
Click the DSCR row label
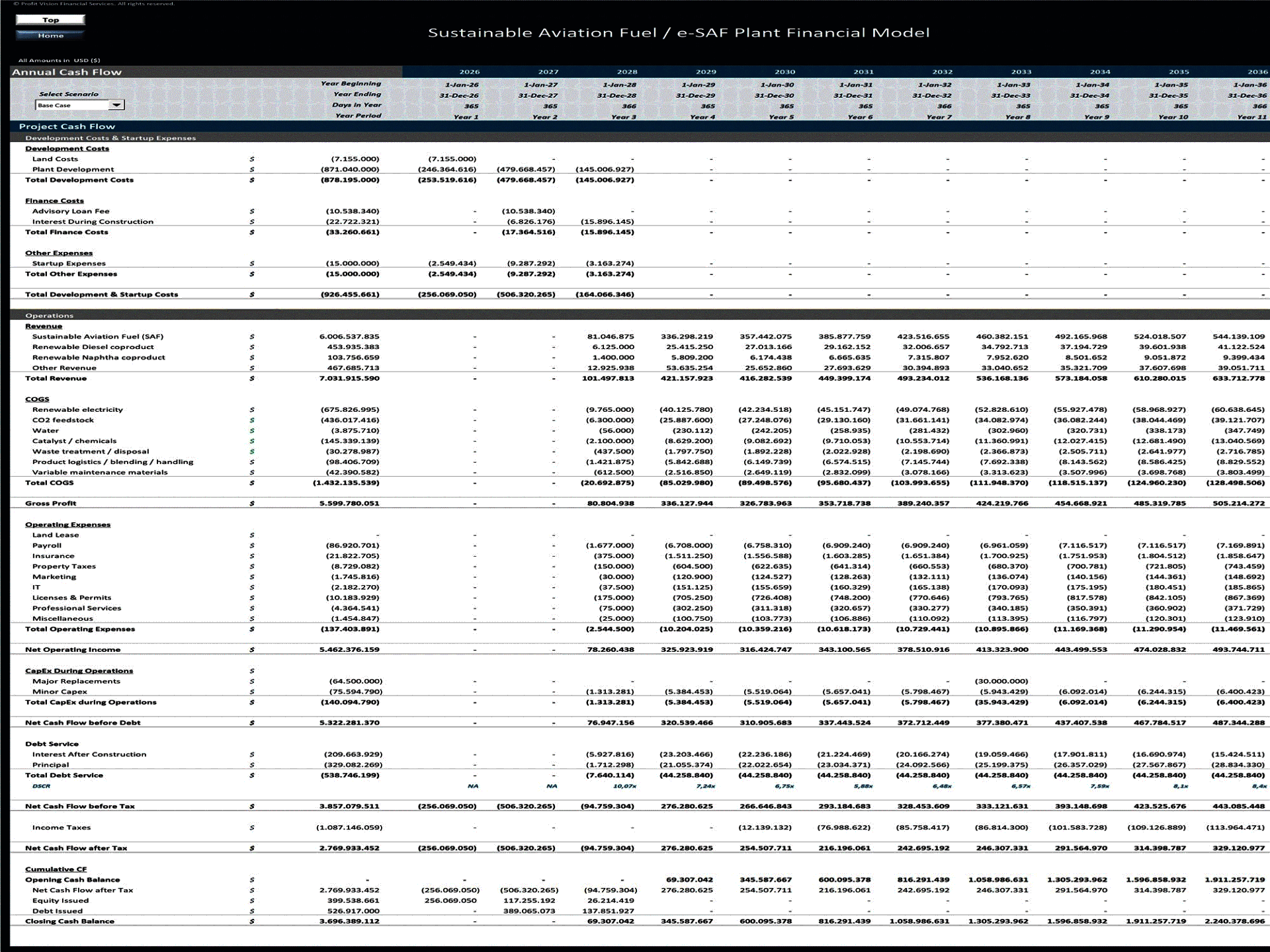click(41, 786)
